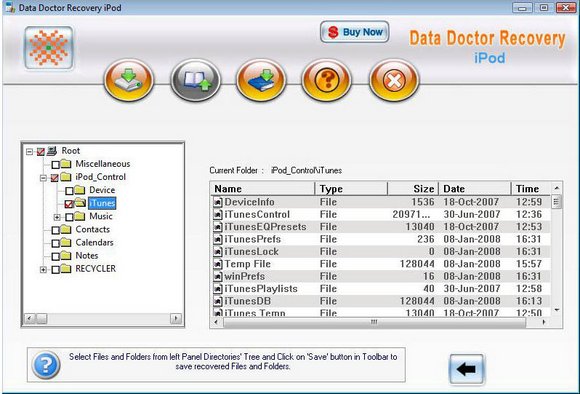The image size is (580, 394).
Task: Select the iTunesControl file name
Action: click(257, 214)
